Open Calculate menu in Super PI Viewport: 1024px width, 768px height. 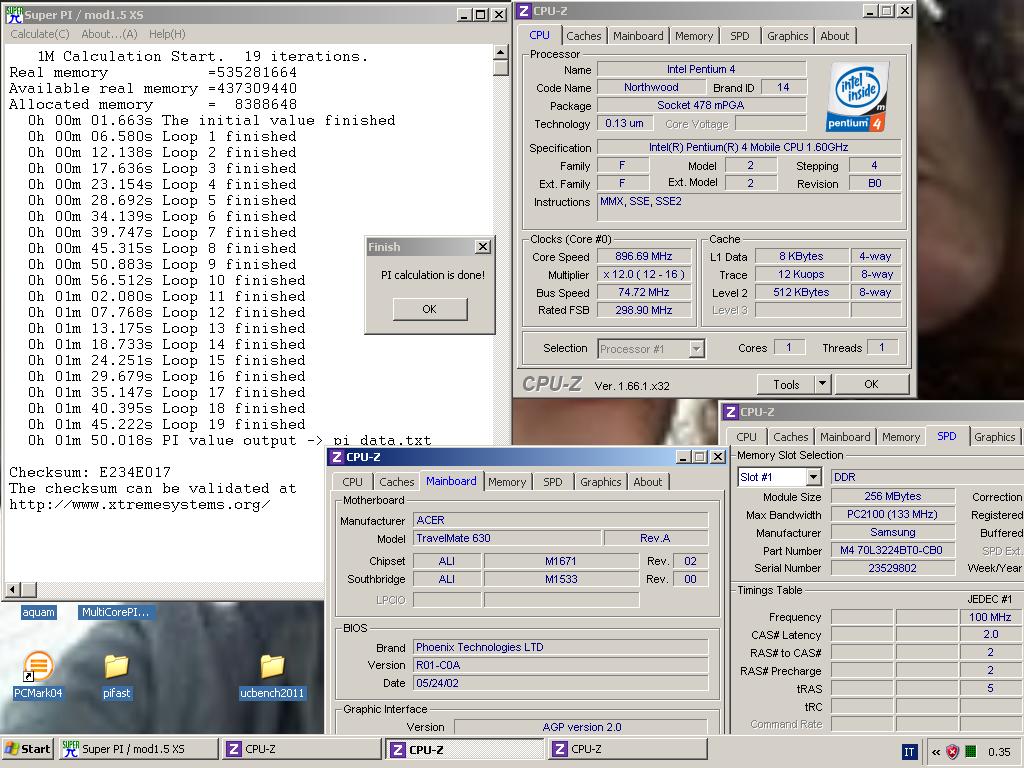tap(40, 34)
